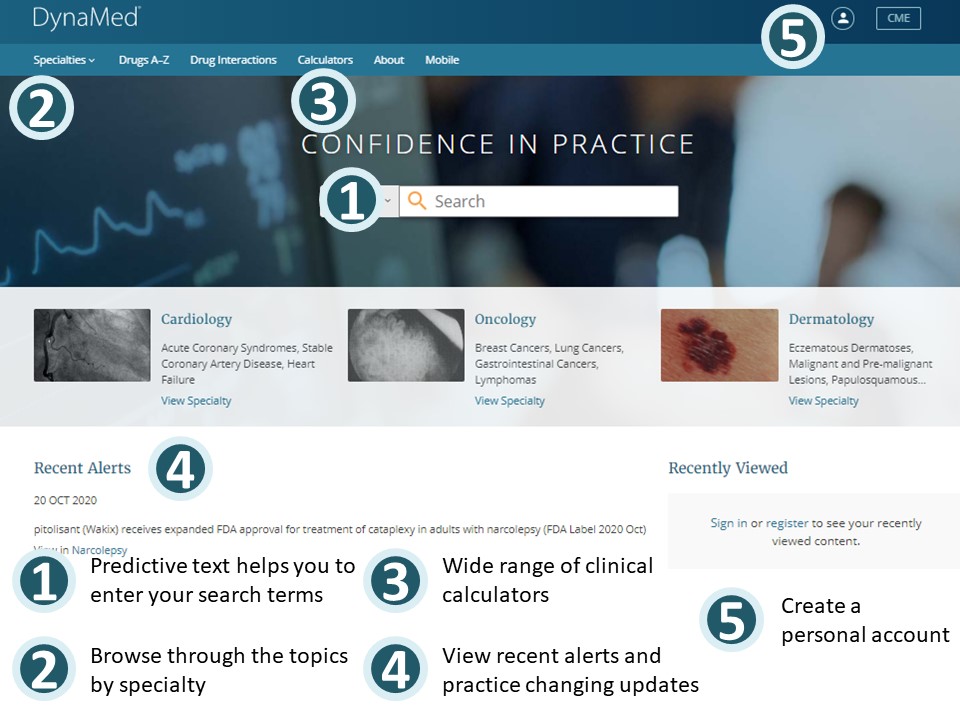Open the Mobile page

(x=442, y=59)
